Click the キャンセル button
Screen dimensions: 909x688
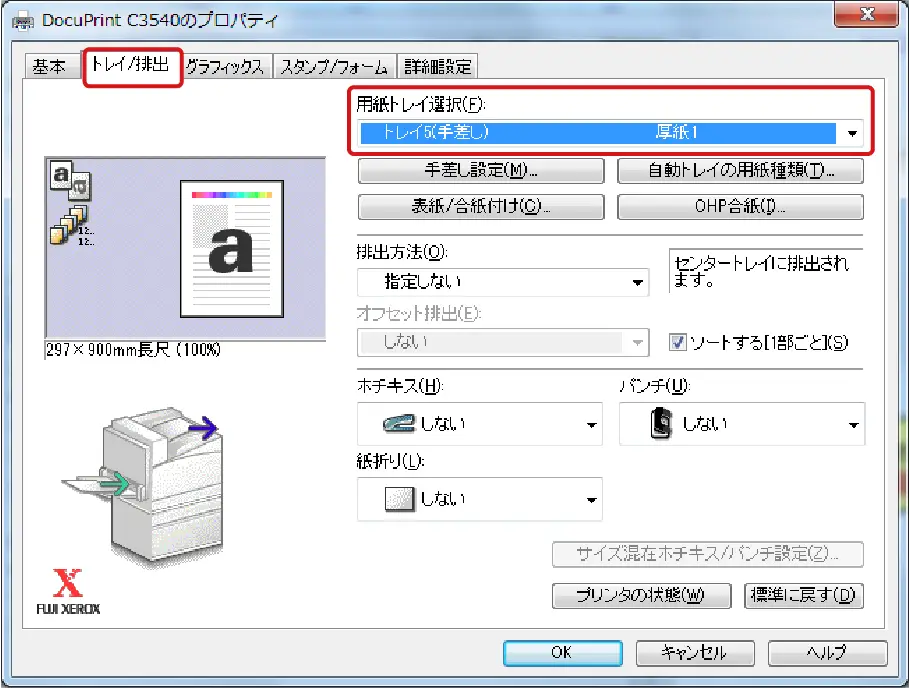point(695,653)
